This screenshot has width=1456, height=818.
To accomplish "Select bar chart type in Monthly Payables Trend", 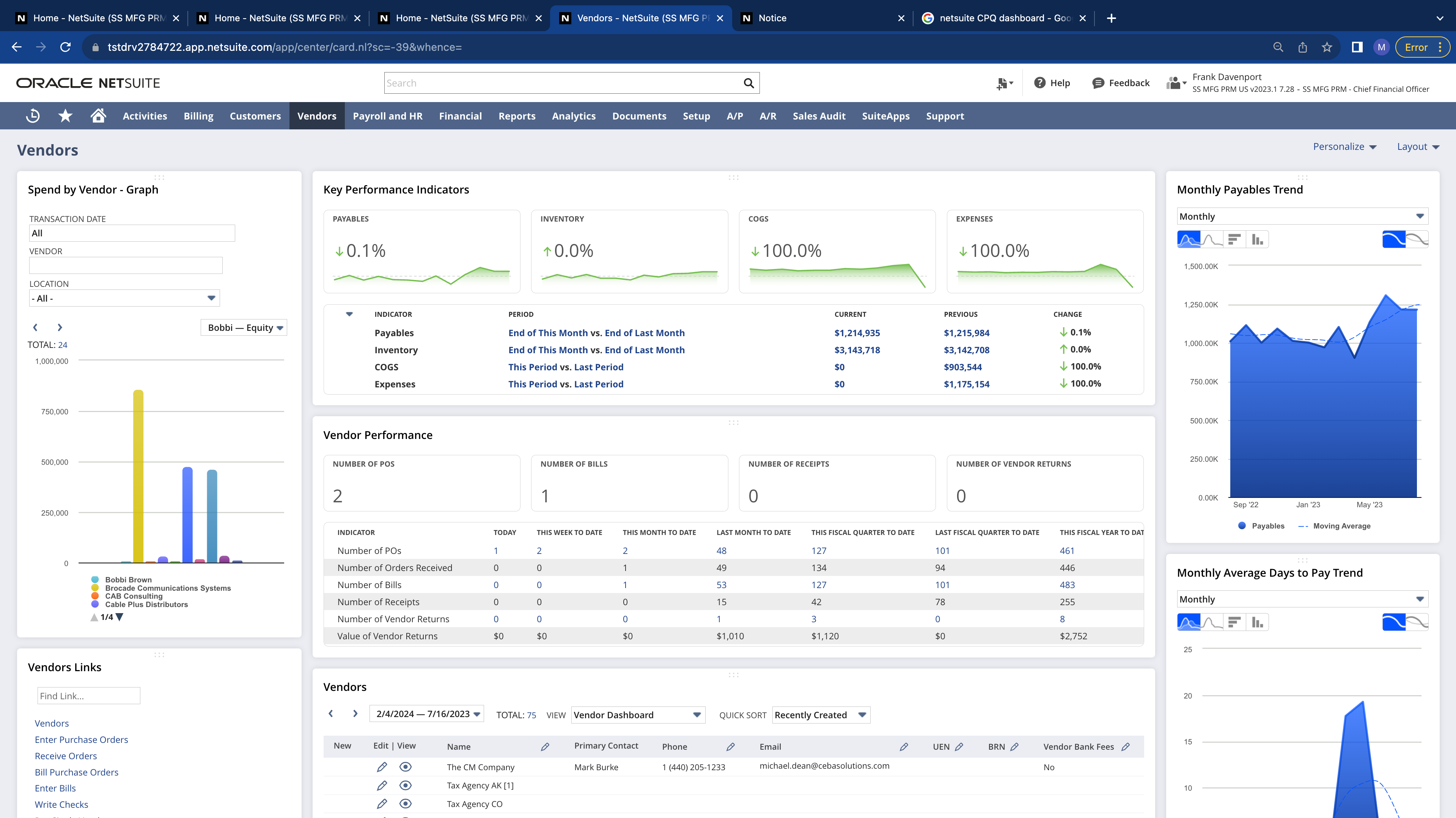I will click(1234, 240).
